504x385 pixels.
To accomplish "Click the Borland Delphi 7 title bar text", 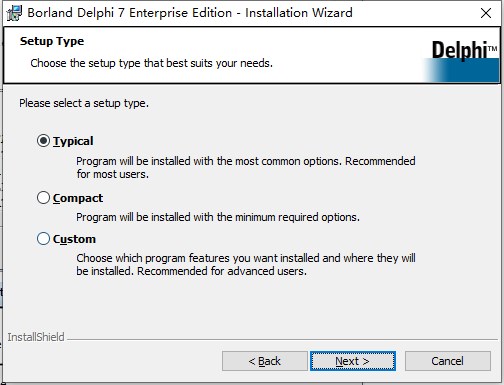I will coord(190,13).
